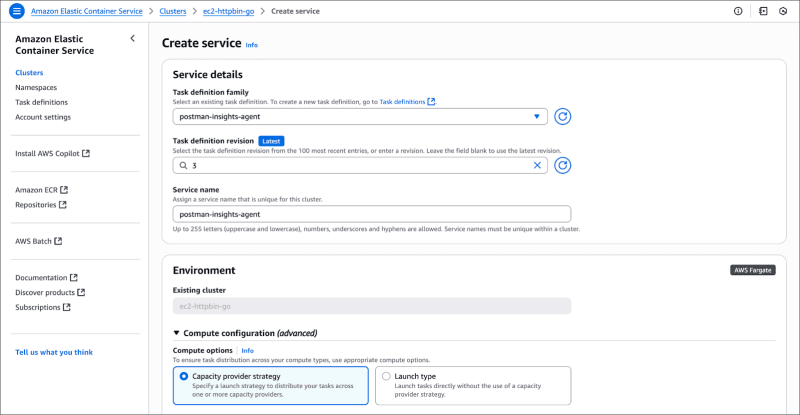The width and height of the screenshot is (800, 415).
Task: Click Info link beside Create service
Action: click(x=252, y=45)
